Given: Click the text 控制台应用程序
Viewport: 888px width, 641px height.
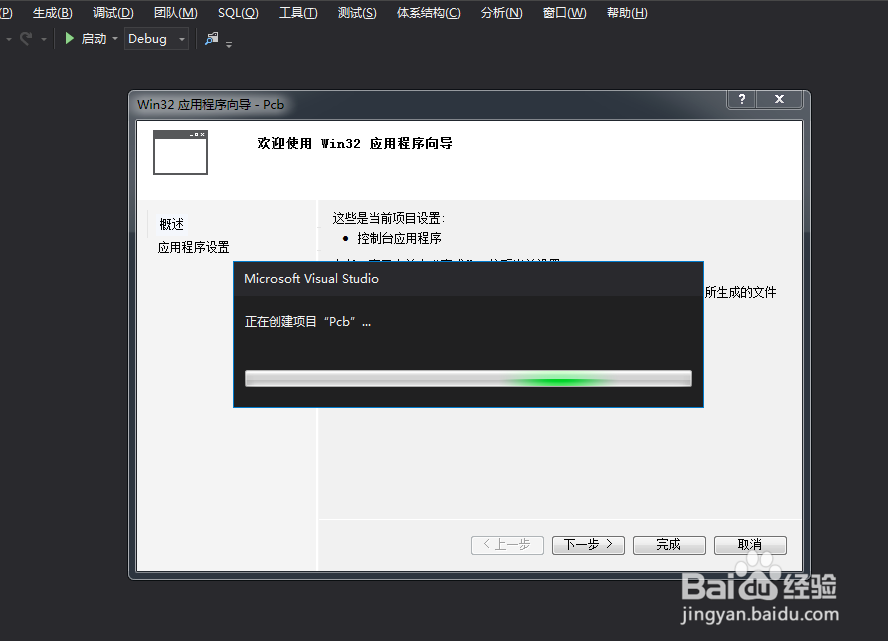Looking at the screenshot, I should point(399,238).
